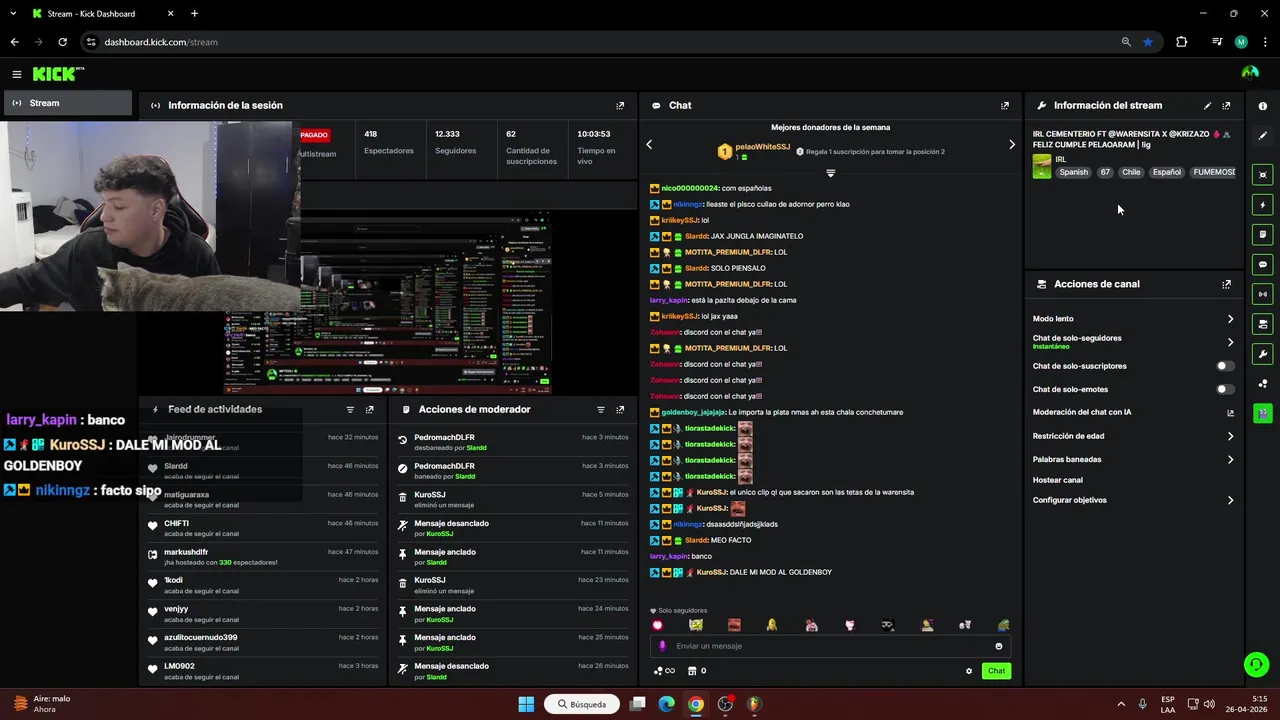
Task: Open Windows Start menu
Action: pos(526,704)
